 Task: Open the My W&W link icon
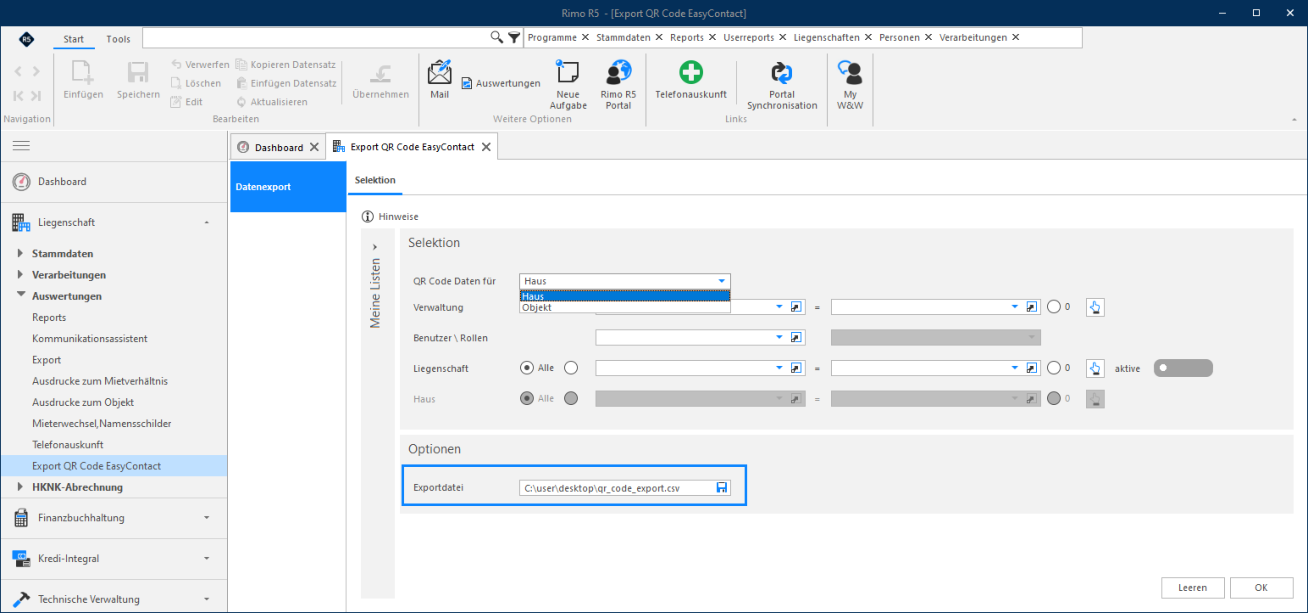(x=849, y=84)
